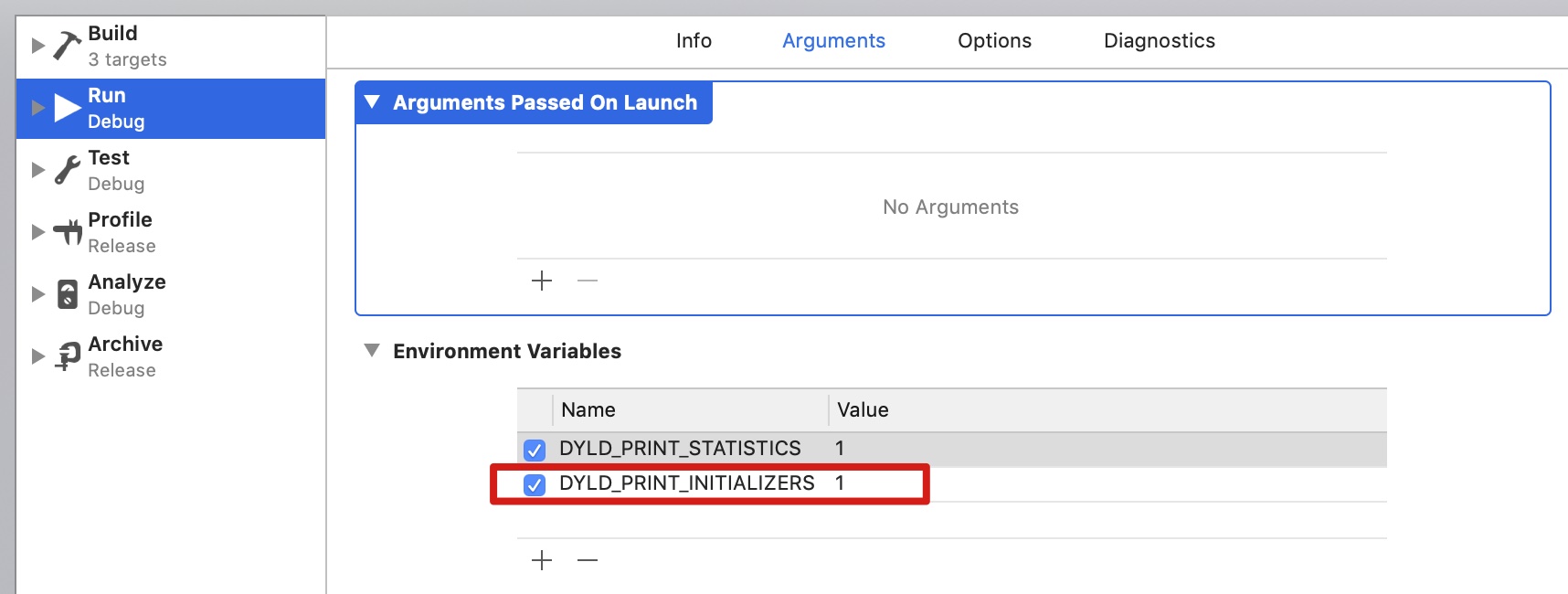Add a new environment variable with plus
The image size is (1568, 594).
tap(542, 560)
